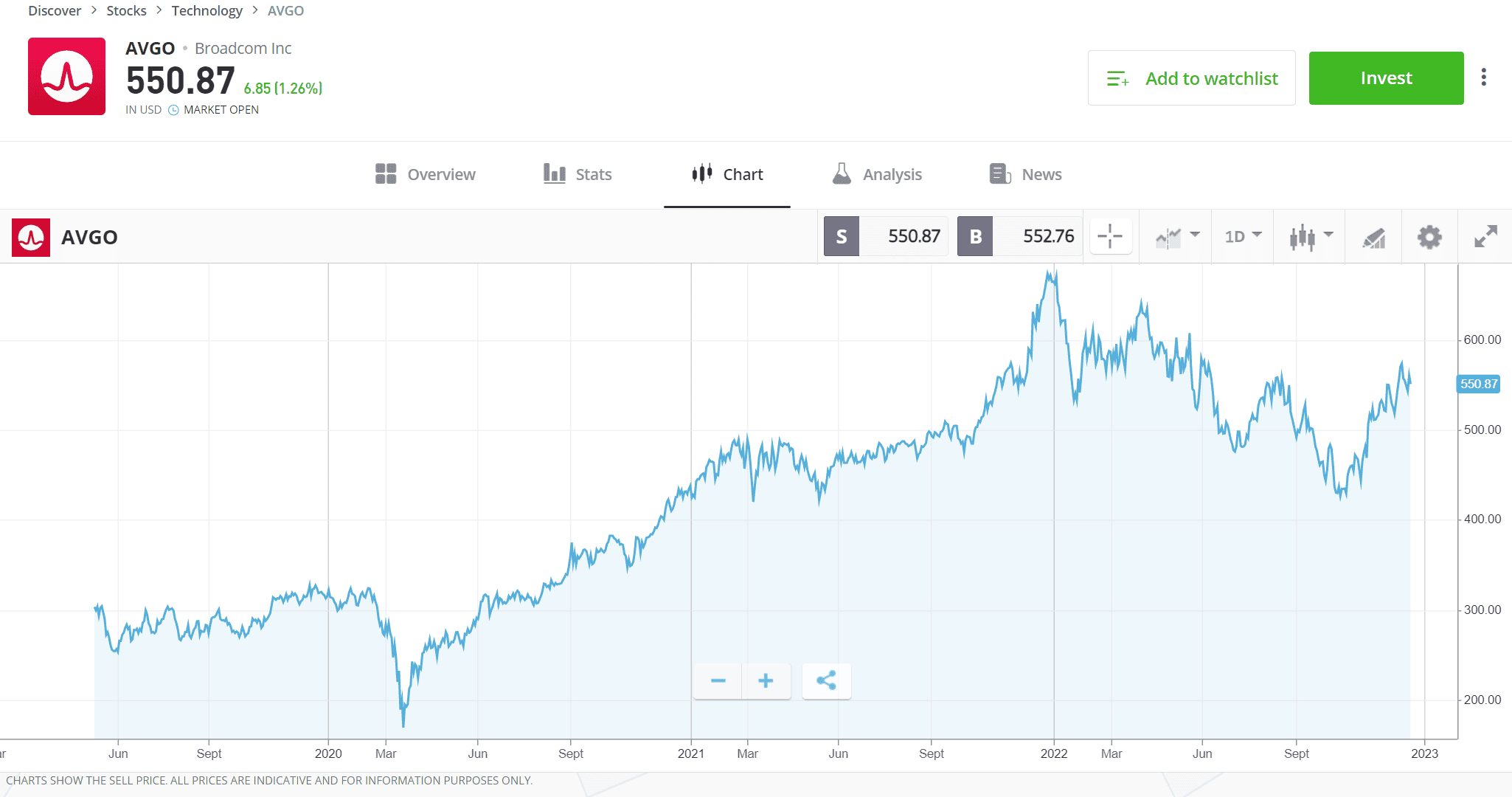Open the Analysis tab
This screenshot has height=797, width=1512.
(877, 174)
